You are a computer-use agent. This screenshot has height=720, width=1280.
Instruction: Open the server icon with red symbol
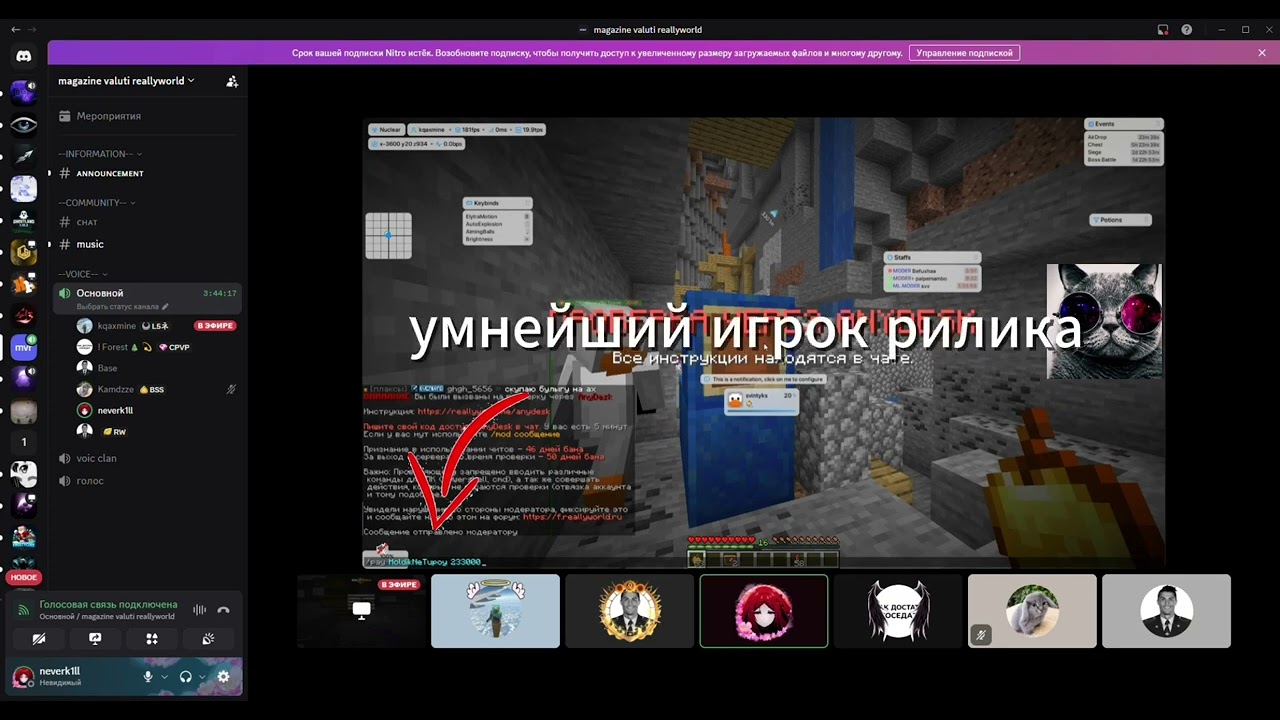click(x=23, y=315)
